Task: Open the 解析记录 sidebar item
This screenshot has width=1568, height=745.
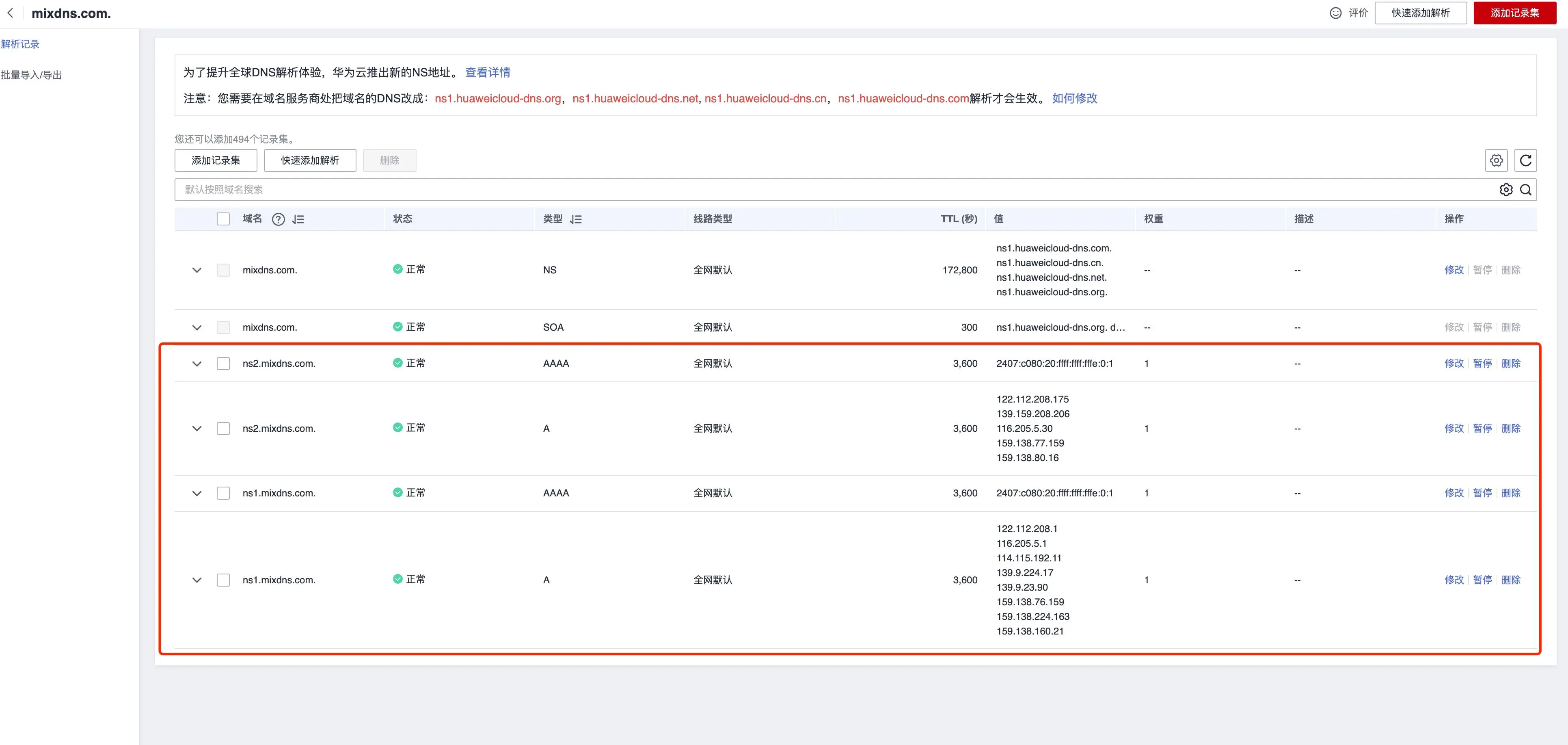Action: coord(20,44)
